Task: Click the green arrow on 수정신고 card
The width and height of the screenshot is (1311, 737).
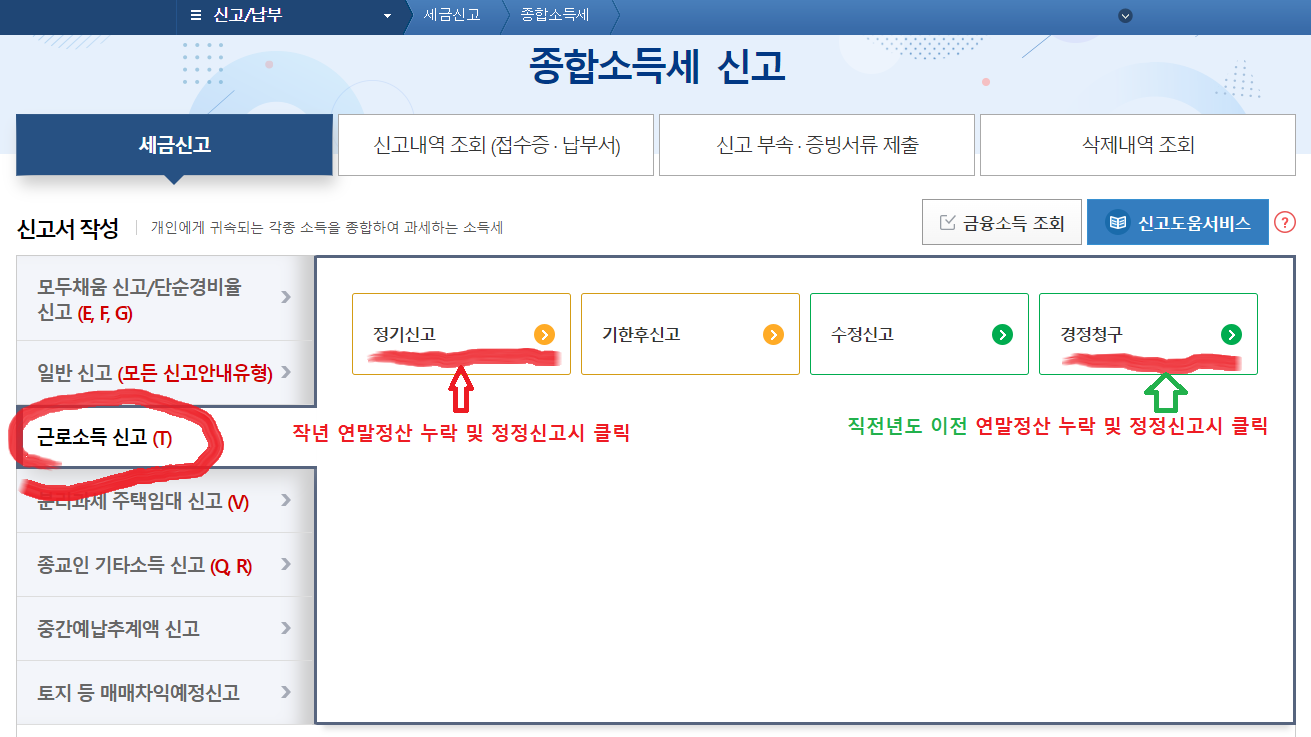Action: (1001, 334)
